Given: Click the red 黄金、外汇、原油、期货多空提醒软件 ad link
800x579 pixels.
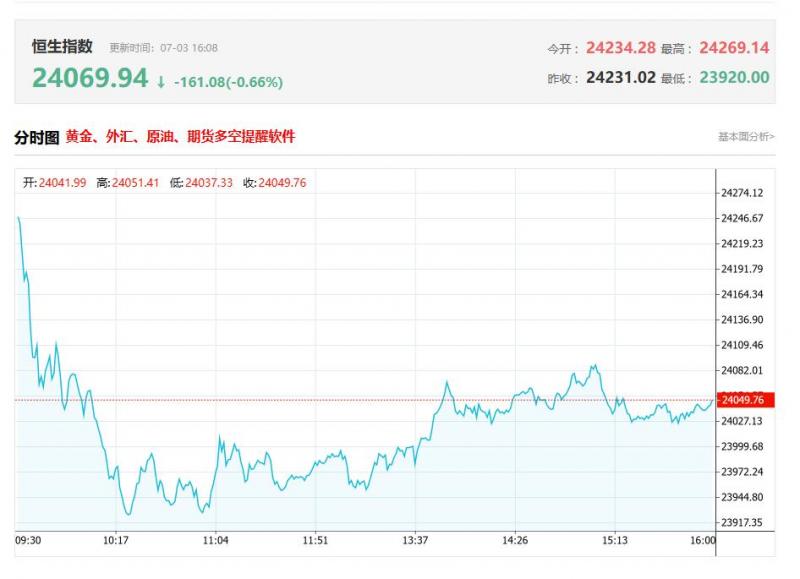Looking at the screenshot, I should click(x=180, y=137).
